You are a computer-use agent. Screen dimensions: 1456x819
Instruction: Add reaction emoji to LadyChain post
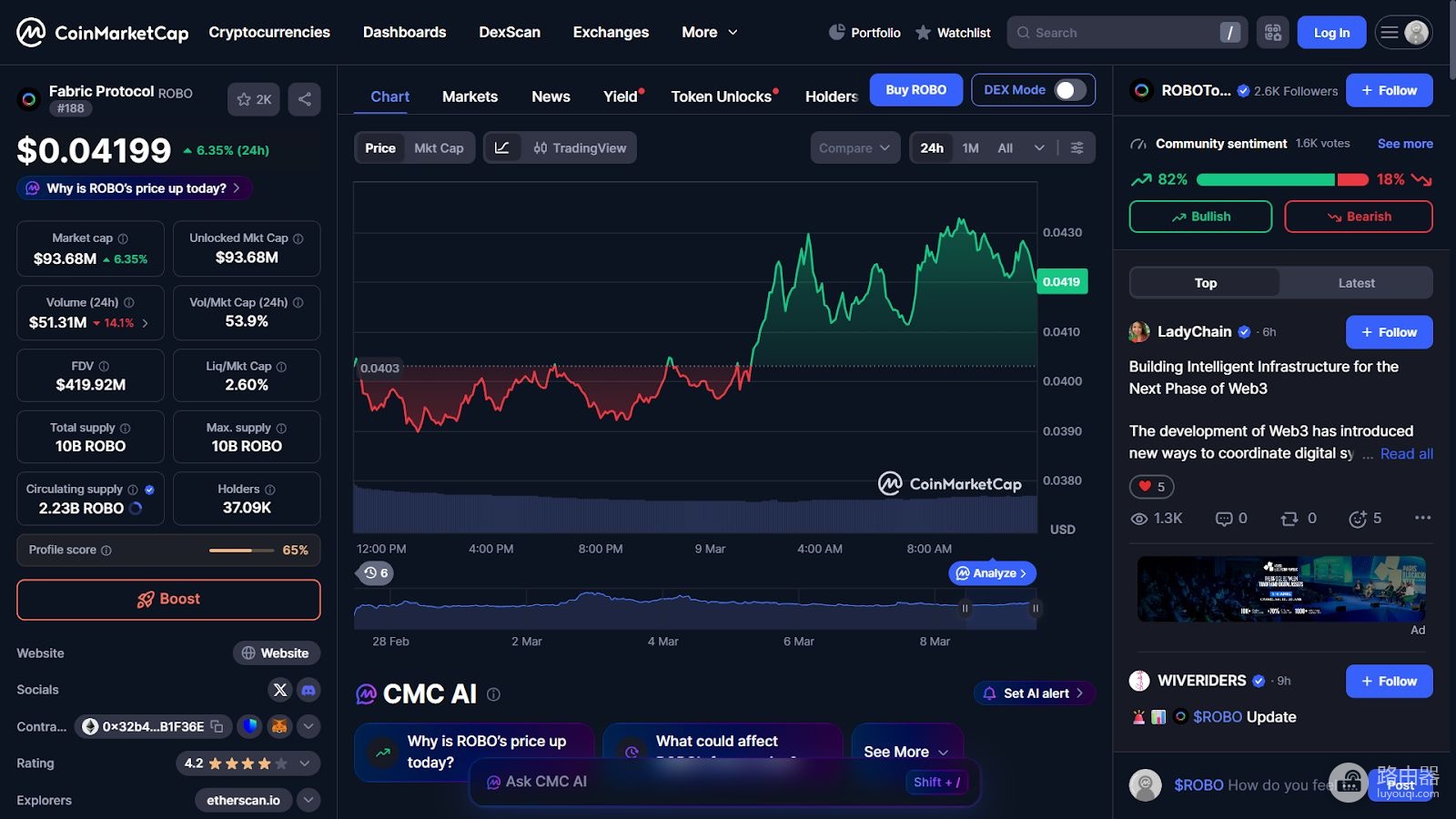[x=1365, y=519]
